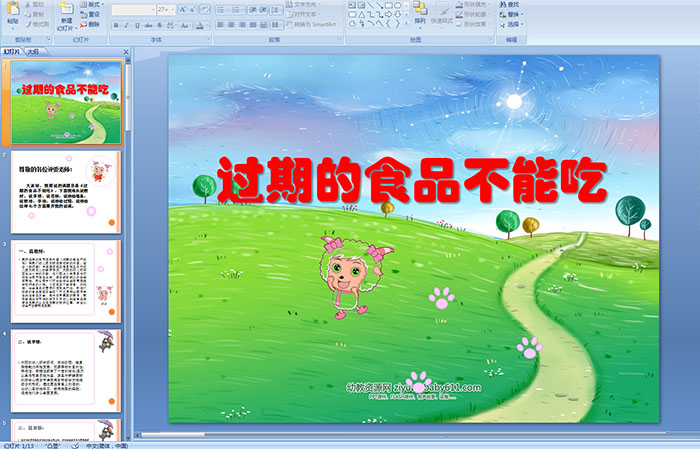The height and width of the screenshot is (449, 700).
Task: Click the Grow Font button
Action: pos(183,9)
